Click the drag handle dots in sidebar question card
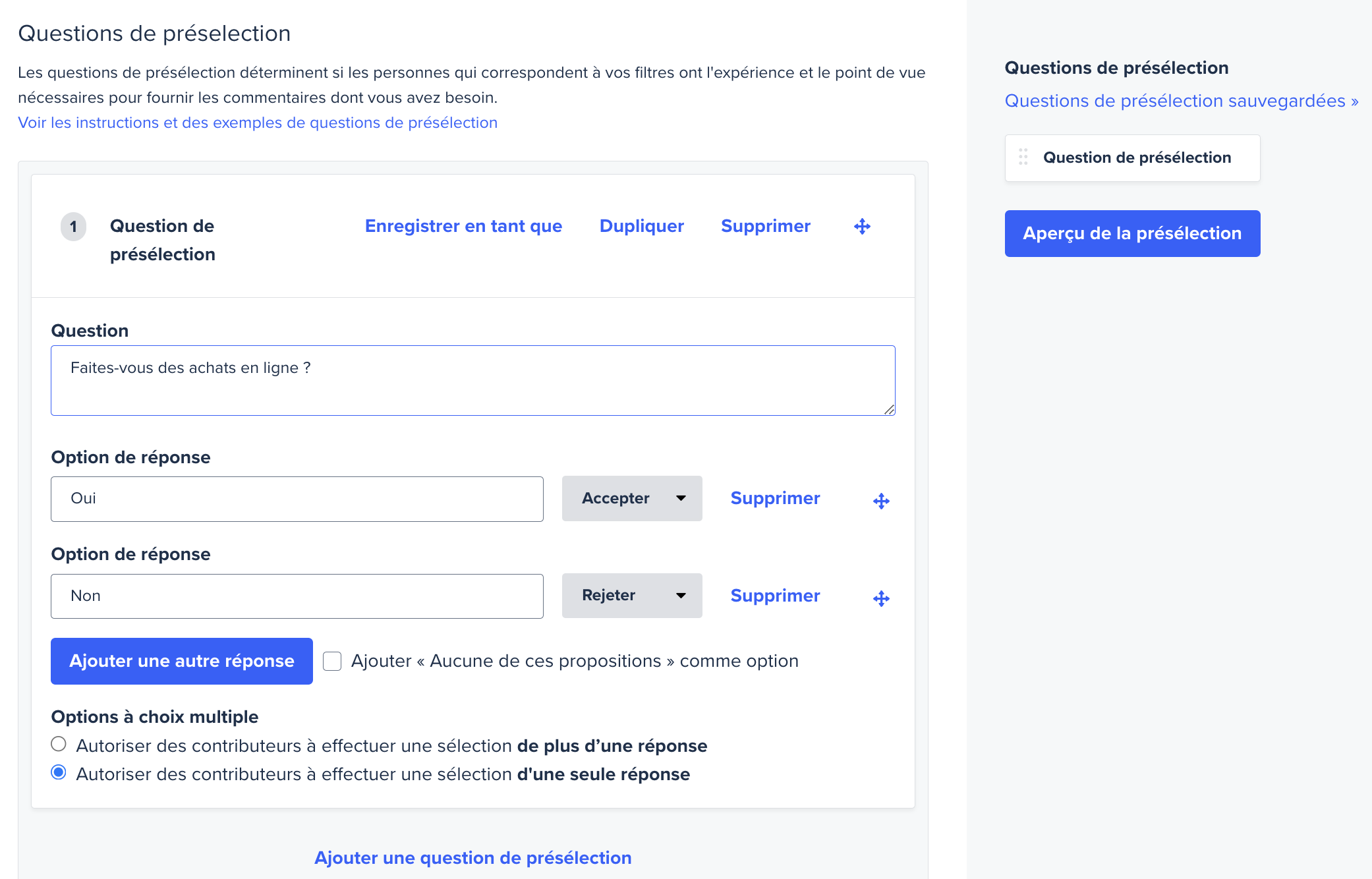This screenshot has width=1372, height=879. point(1023,157)
